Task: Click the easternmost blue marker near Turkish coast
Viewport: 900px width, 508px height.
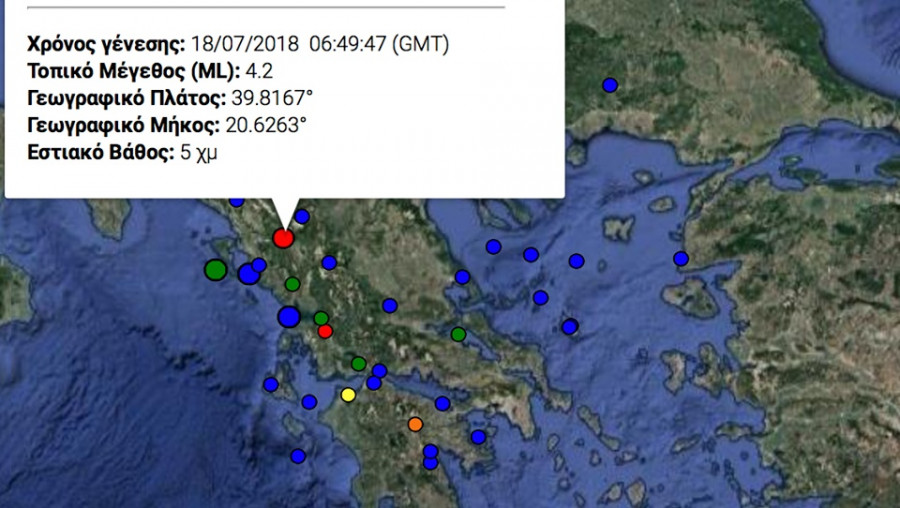Action: point(681,258)
